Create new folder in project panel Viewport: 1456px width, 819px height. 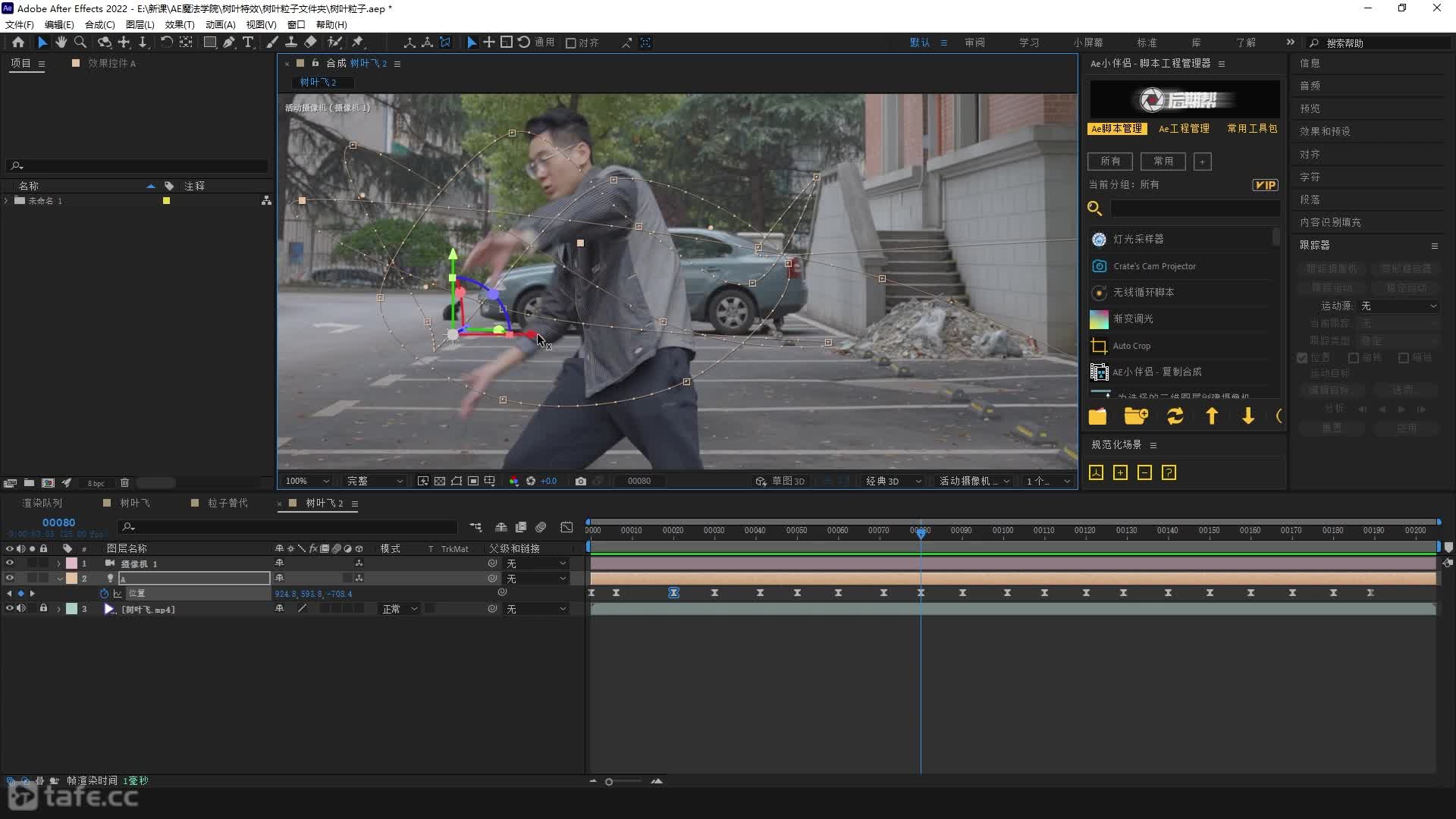pos(29,483)
